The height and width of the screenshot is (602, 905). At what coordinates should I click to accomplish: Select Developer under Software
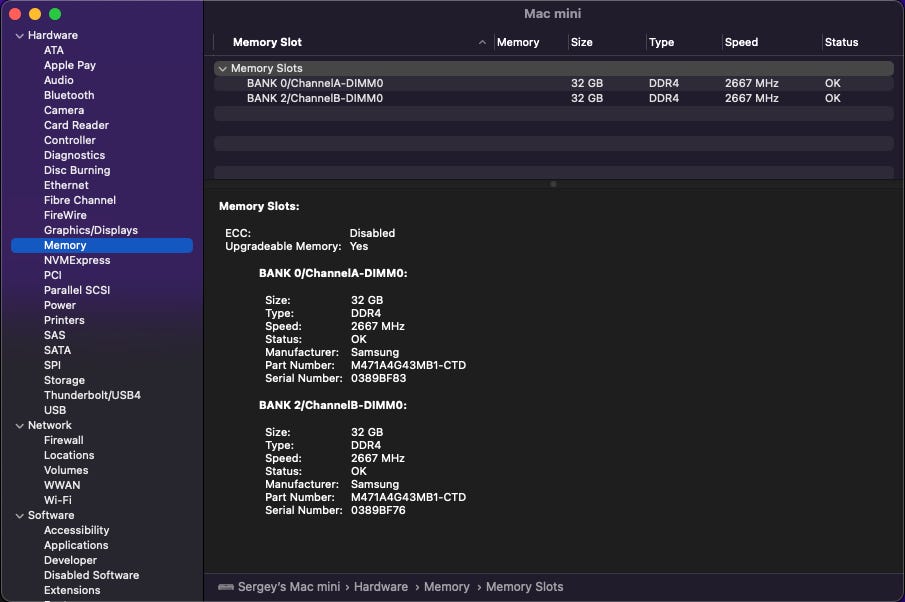click(70, 560)
